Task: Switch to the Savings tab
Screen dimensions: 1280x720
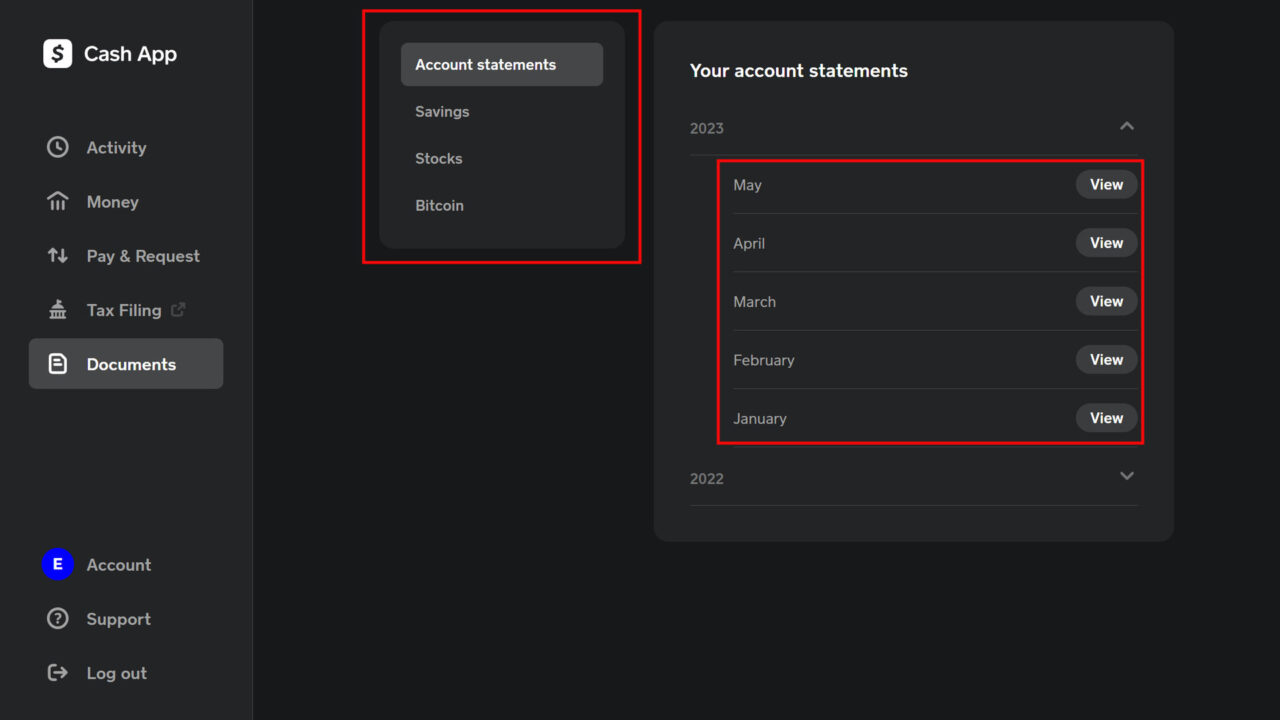Action: (442, 111)
